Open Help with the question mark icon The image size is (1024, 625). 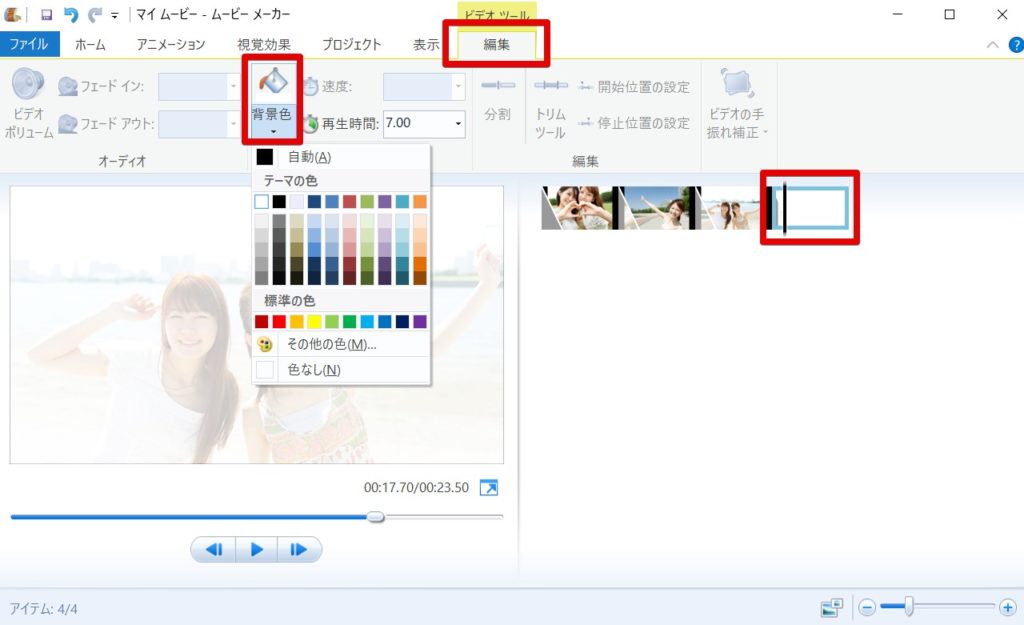[x=1016, y=44]
